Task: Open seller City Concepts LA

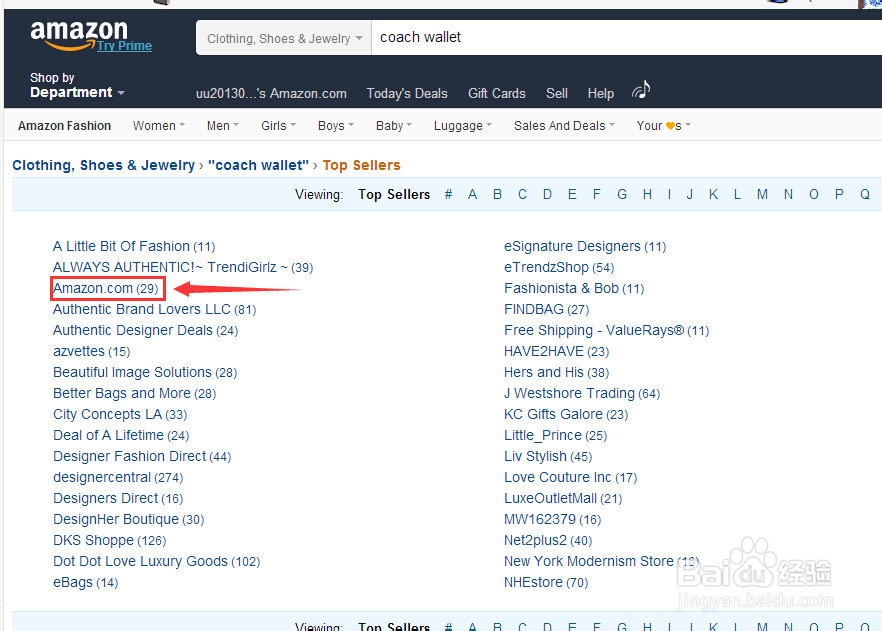Action: click(120, 414)
